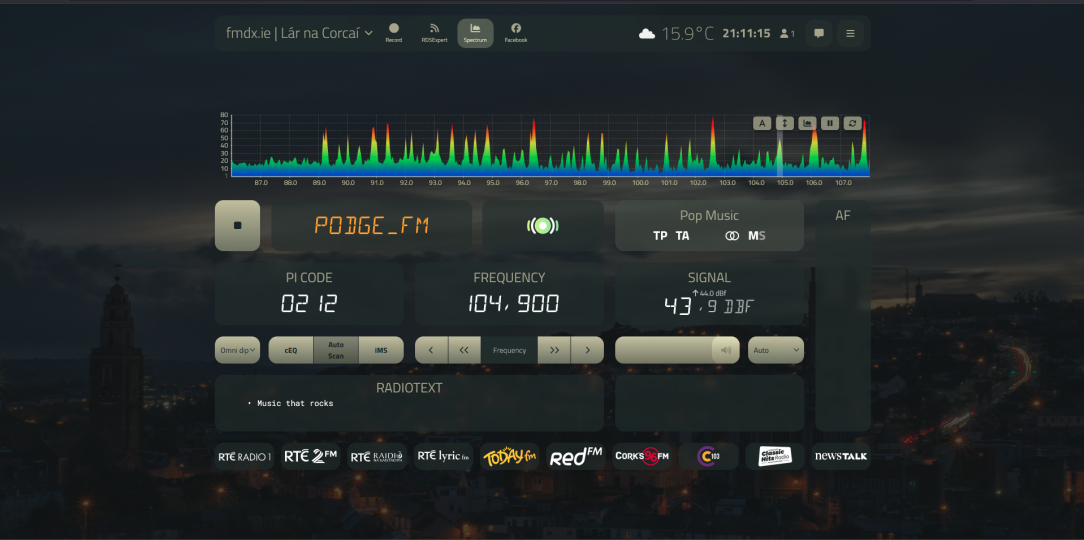This screenshot has width=1084, height=540.
Task: Click the TP flag indicator
Action: click(660, 236)
